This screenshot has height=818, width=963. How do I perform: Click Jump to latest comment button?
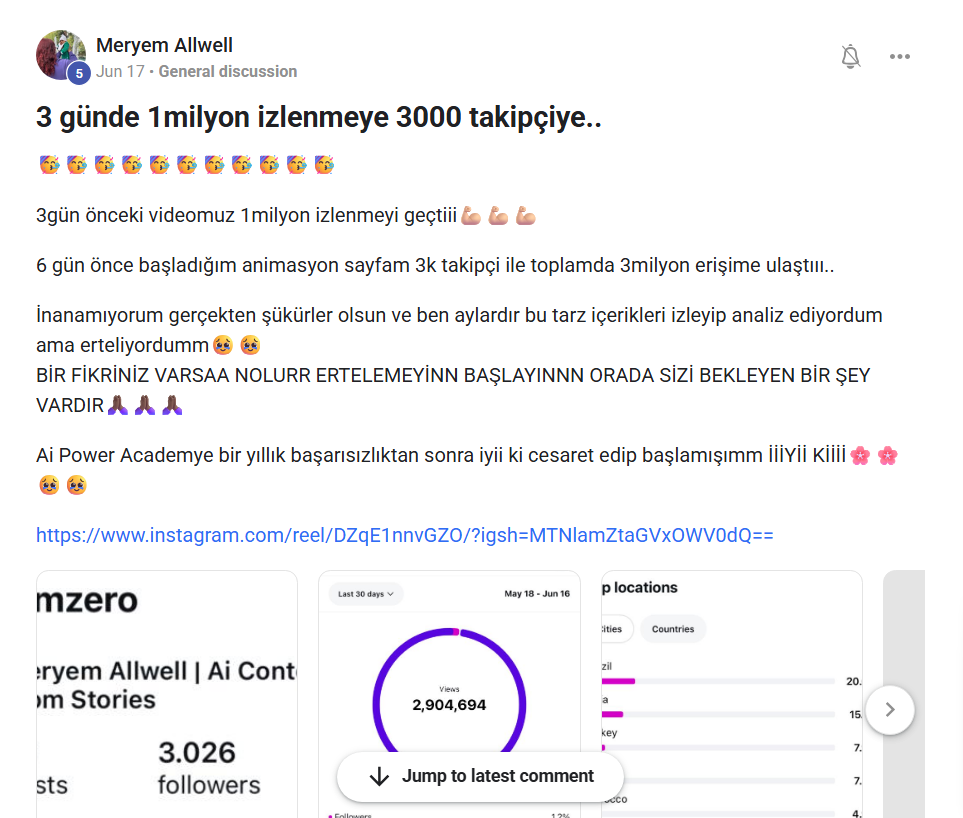point(480,776)
